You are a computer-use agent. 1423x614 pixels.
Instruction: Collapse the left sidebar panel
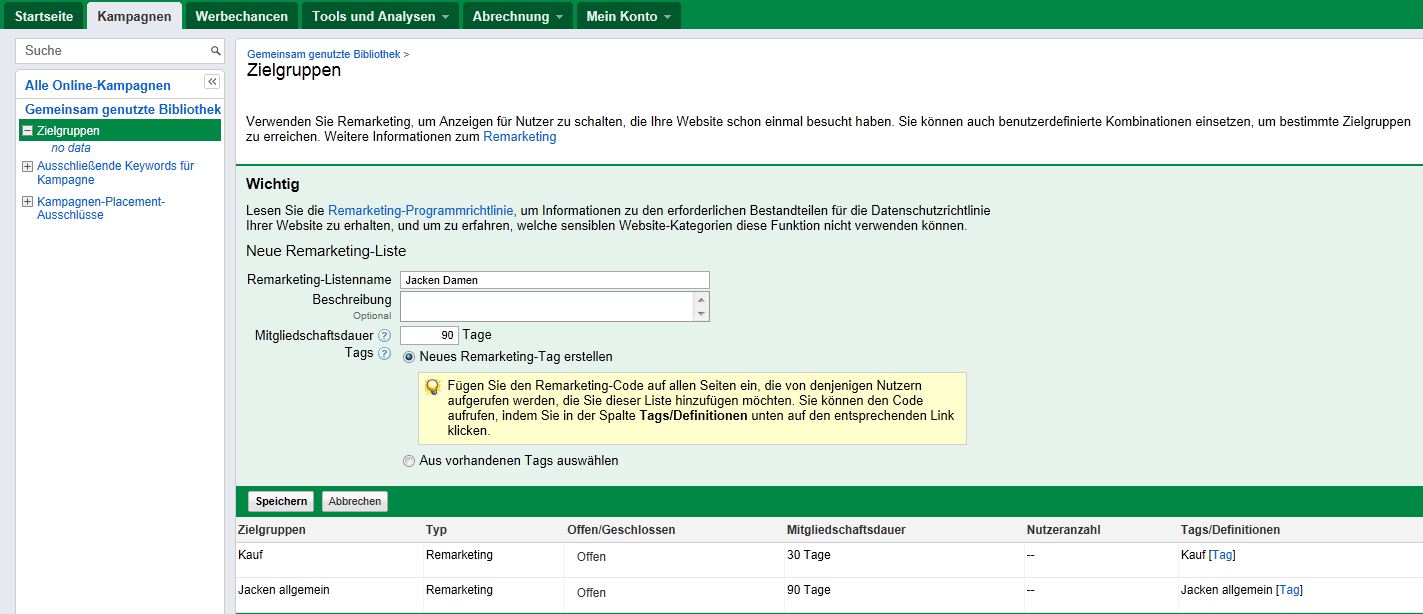pos(212,82)
